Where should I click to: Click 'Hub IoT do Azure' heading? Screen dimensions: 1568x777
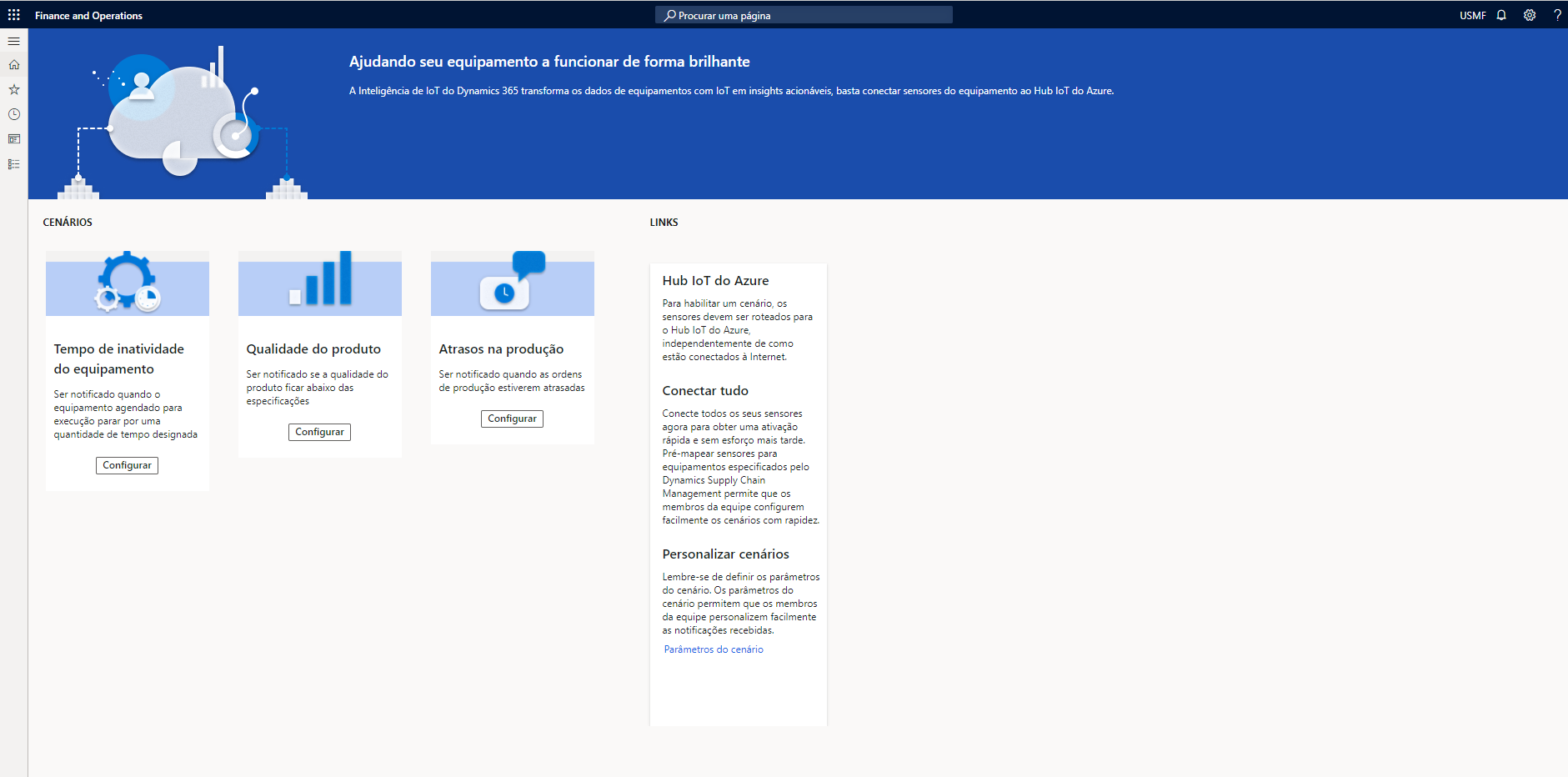point(715,281)
